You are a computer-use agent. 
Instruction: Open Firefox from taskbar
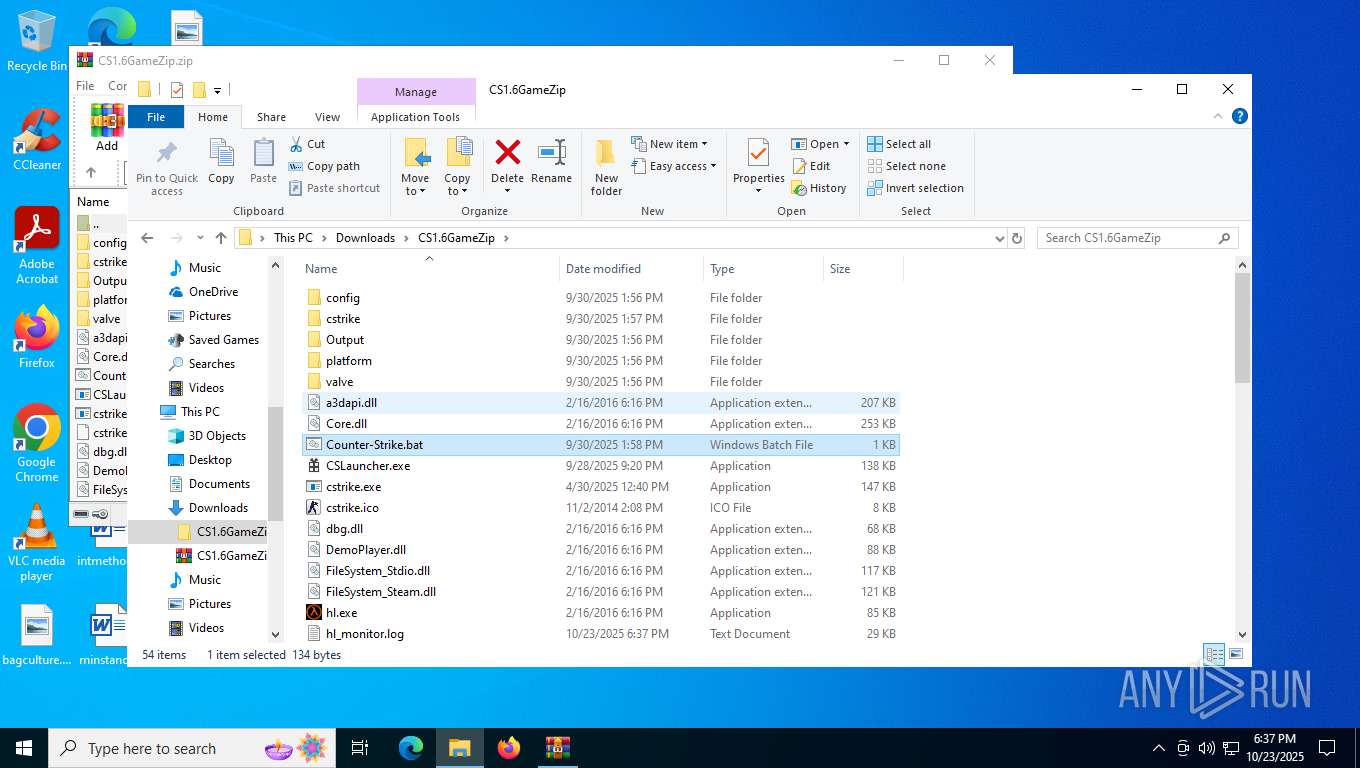[509, 748]
